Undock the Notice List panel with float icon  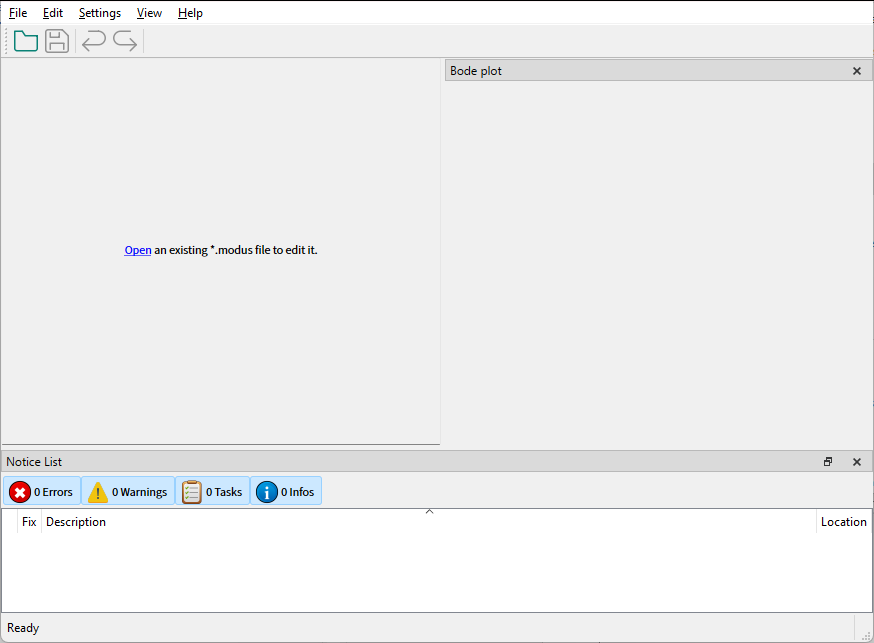coord(828,462)
